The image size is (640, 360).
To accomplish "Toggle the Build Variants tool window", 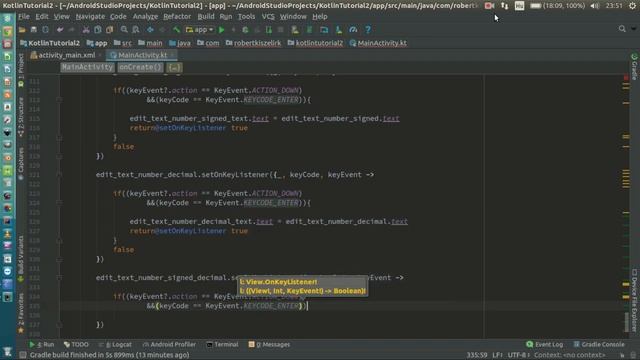I will 21,258.
